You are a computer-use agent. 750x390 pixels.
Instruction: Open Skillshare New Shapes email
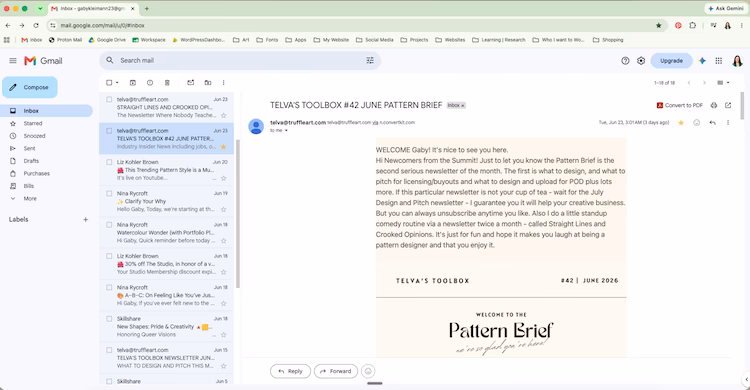coord(166,326)
